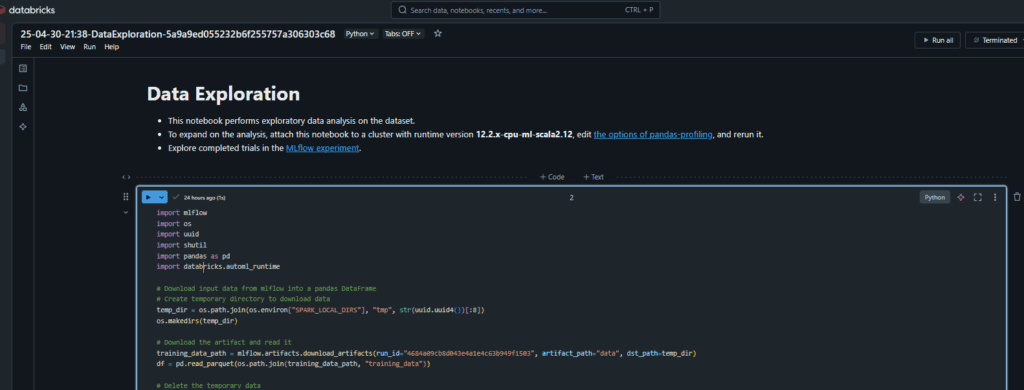Screen dimensions: 1024x390
Task: Run the cell with the play button
Action: (x=149, y=197)
